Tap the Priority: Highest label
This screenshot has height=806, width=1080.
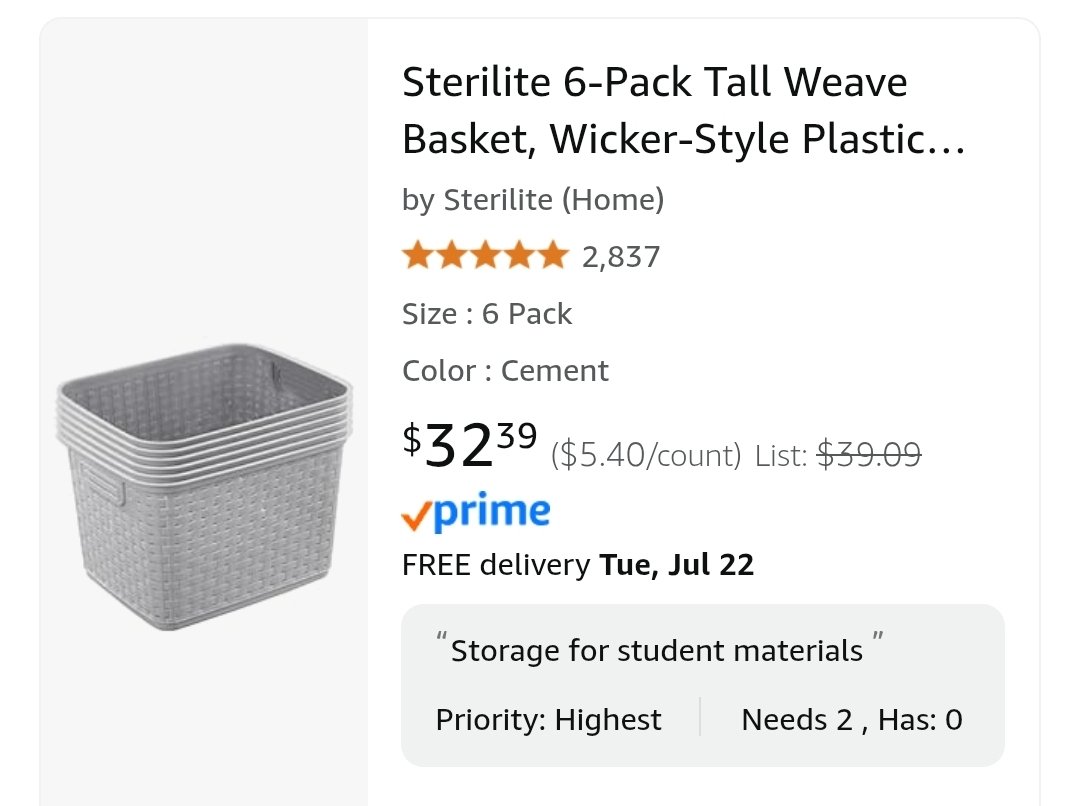point(548,720)
